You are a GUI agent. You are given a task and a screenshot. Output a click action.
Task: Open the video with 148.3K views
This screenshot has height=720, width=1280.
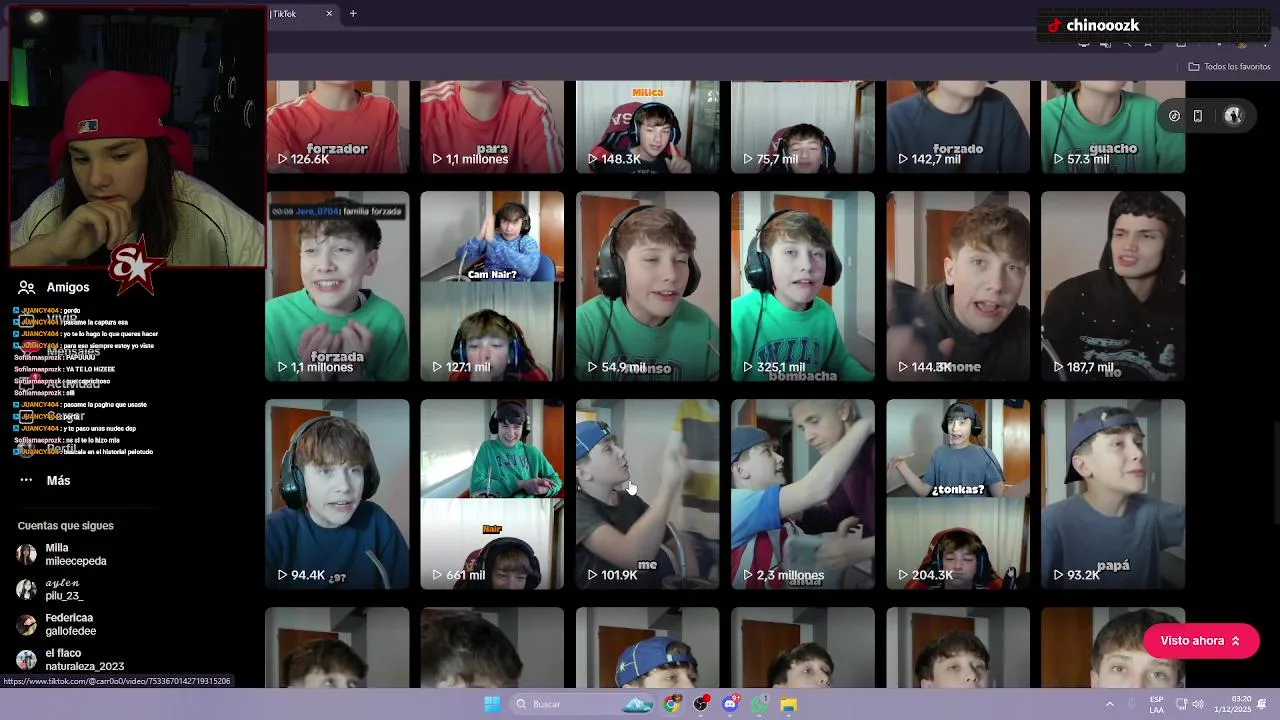(647, 127)
